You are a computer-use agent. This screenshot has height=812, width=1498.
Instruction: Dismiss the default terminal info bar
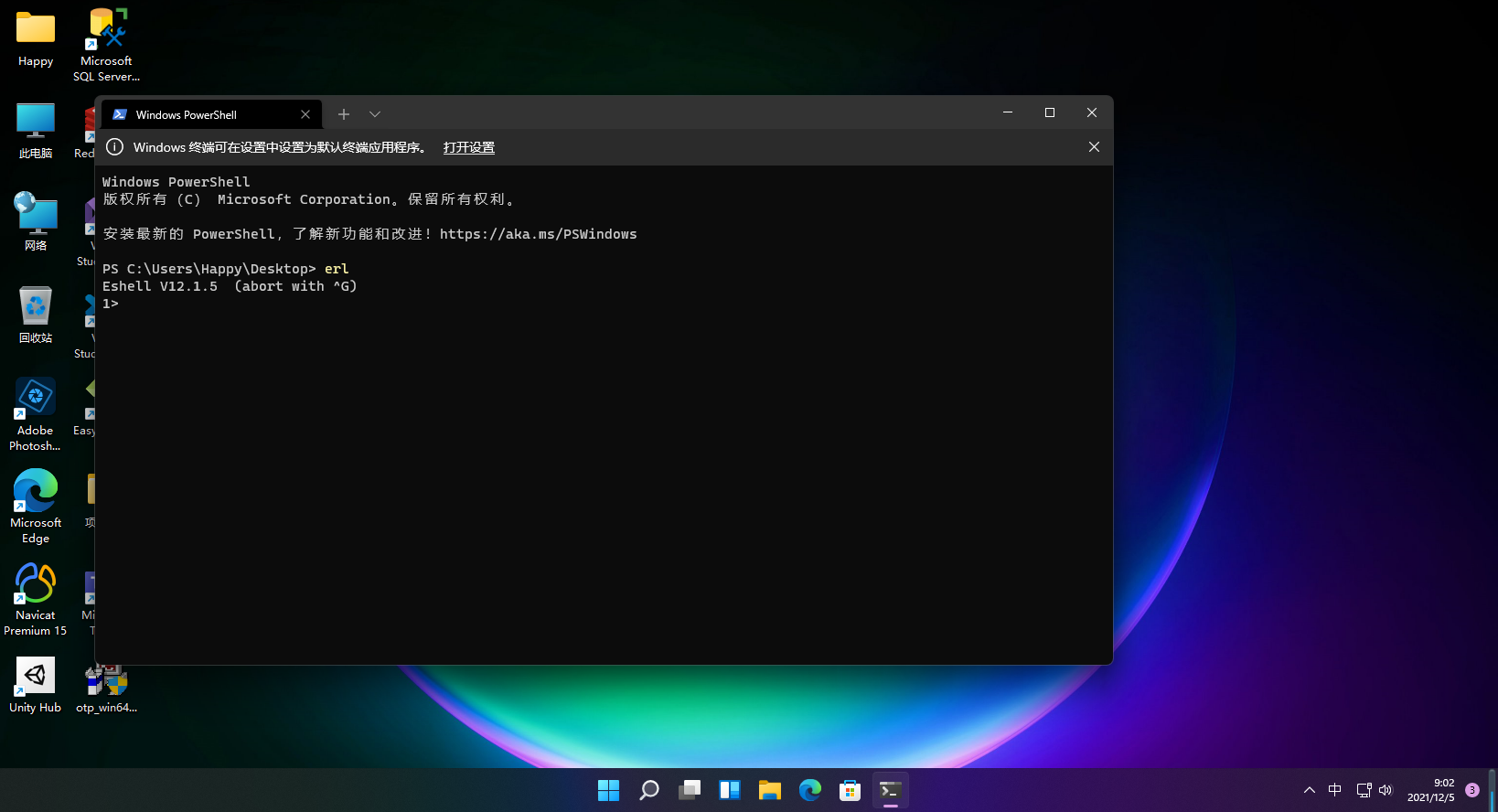coord(1094,147)
